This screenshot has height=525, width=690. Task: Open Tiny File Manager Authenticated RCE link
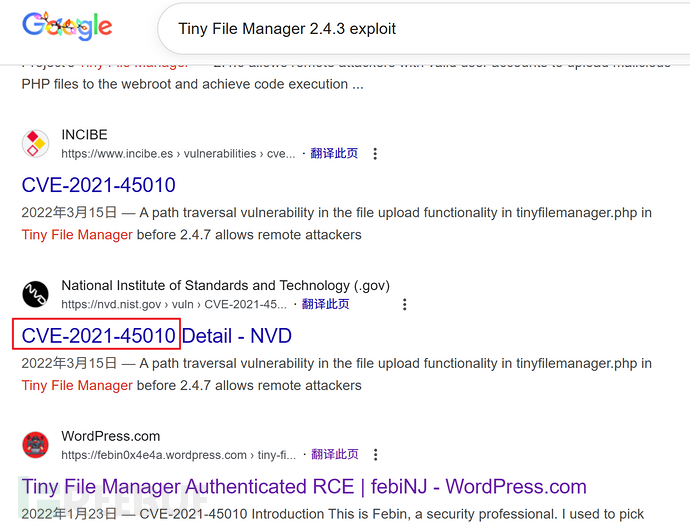(304, 487)
